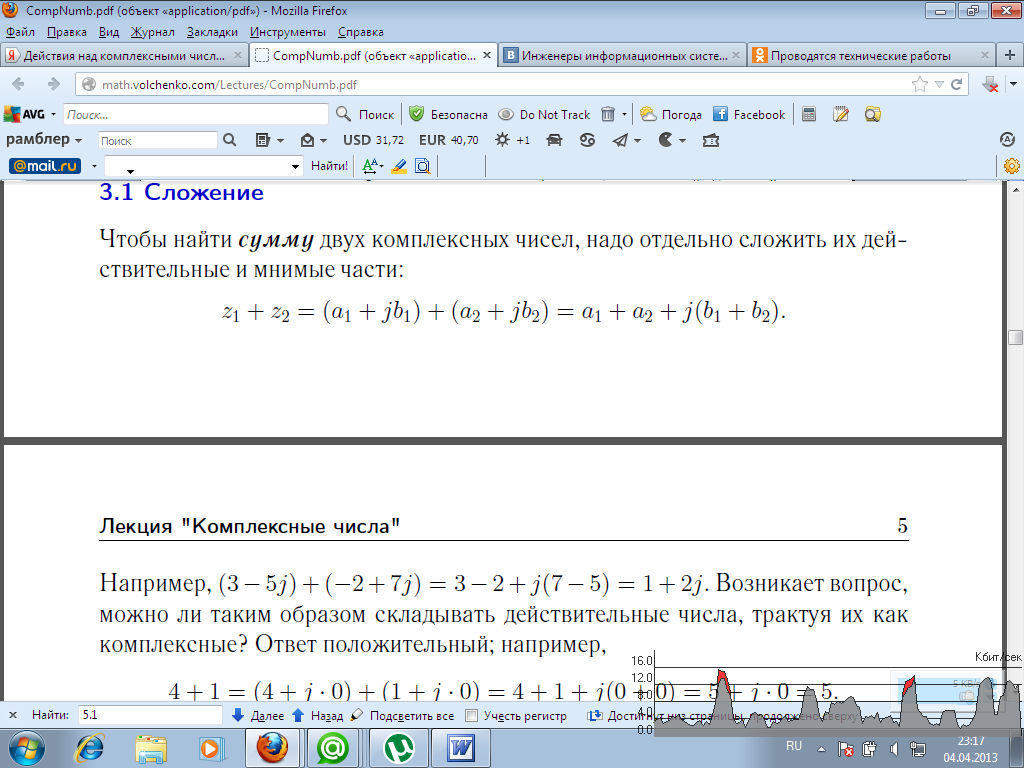Close the CompNumb.pdf tab
The height and width of the screenshot is (768, 1024).
coord(487,56)
